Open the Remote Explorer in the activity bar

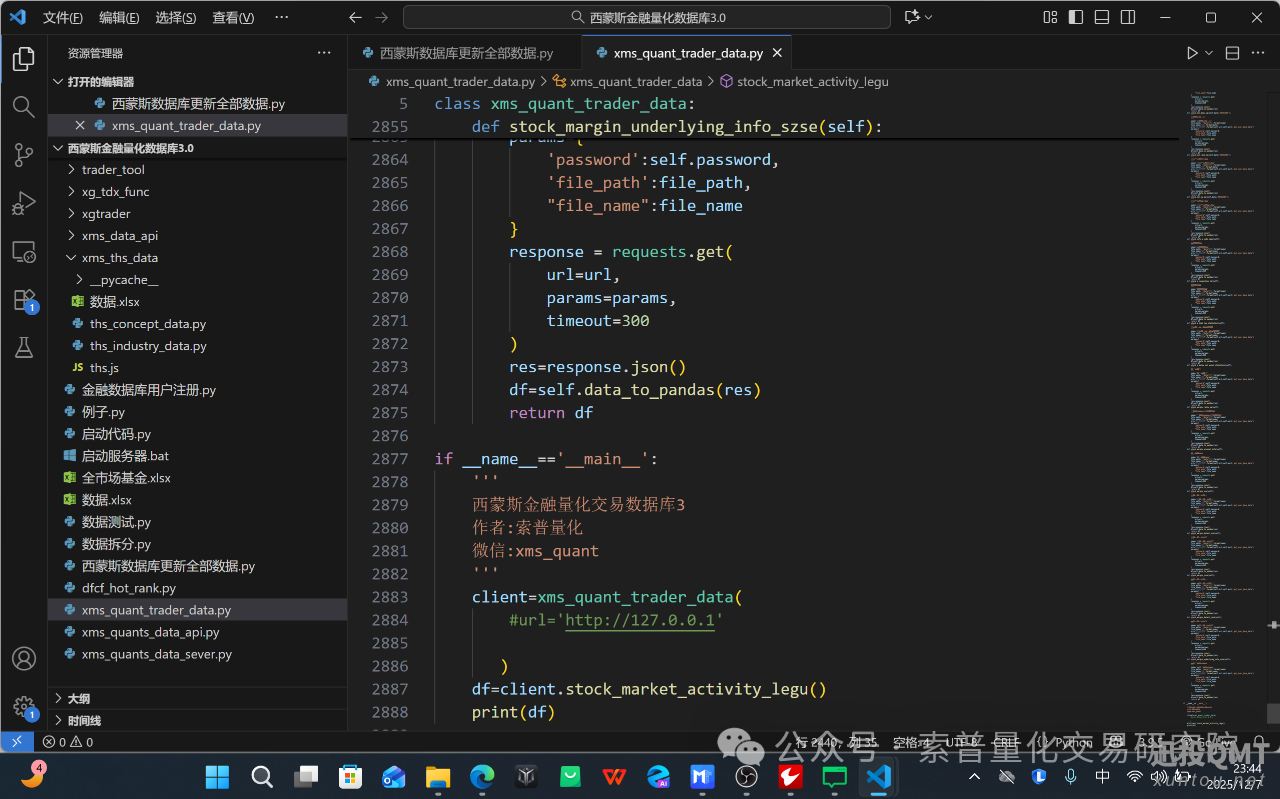(24, 251)
